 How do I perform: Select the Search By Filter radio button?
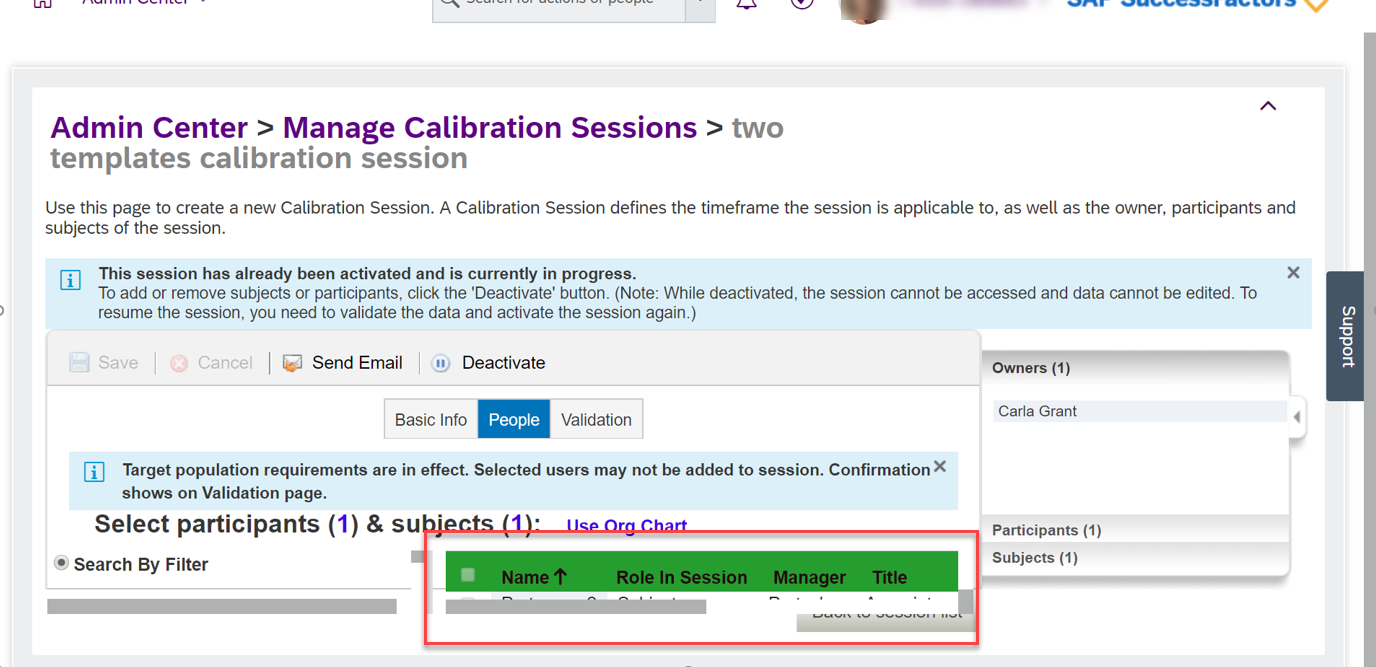pyautogui.click(x=62, y=564)
